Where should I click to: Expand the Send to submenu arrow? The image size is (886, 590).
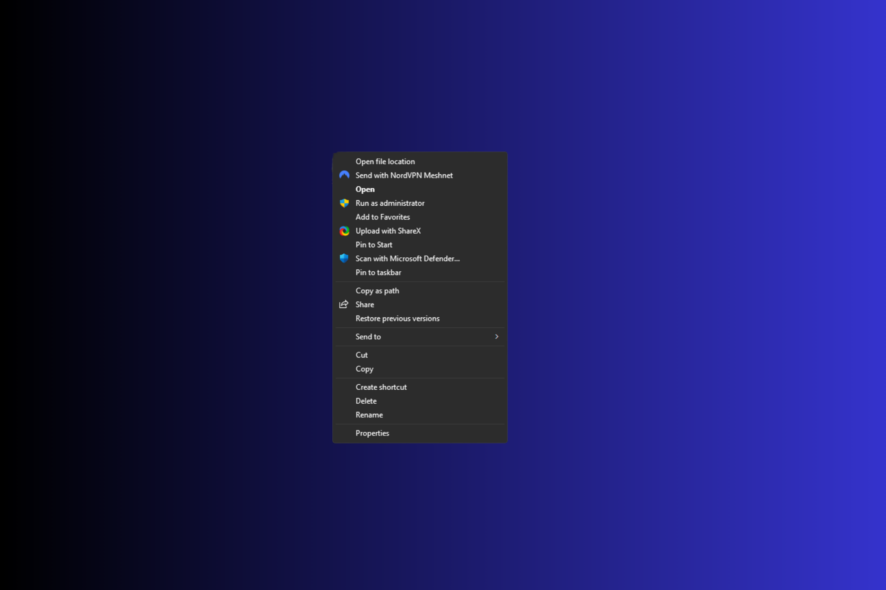(497, 337)
